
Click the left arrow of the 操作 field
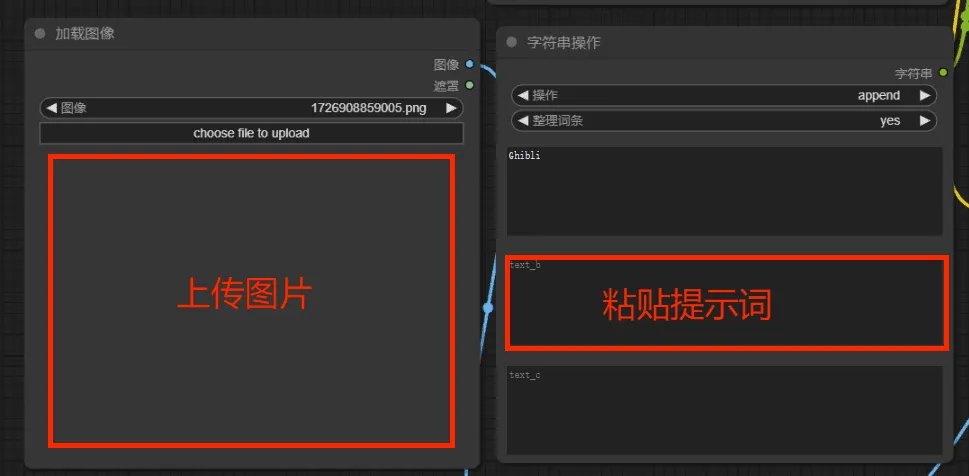tap(521, 95)
